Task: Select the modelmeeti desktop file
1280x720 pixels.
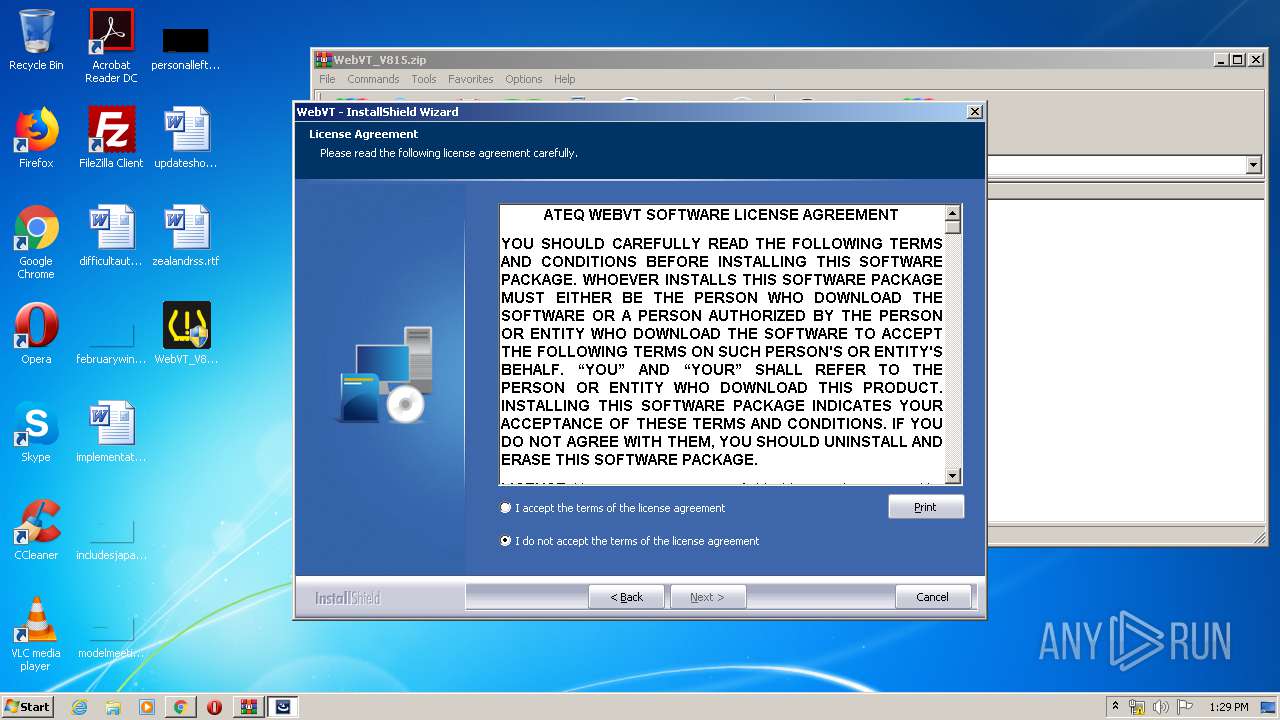Action: [x=111, y=634]
